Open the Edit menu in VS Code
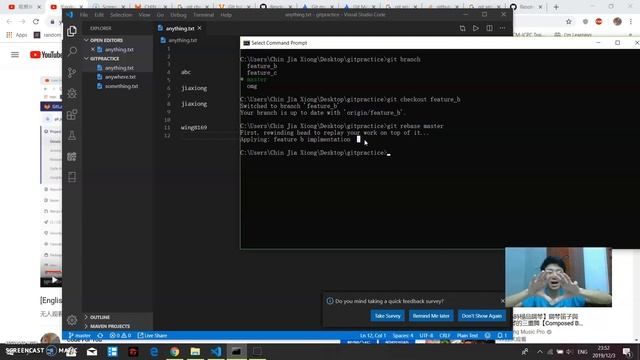 point(99,15)
